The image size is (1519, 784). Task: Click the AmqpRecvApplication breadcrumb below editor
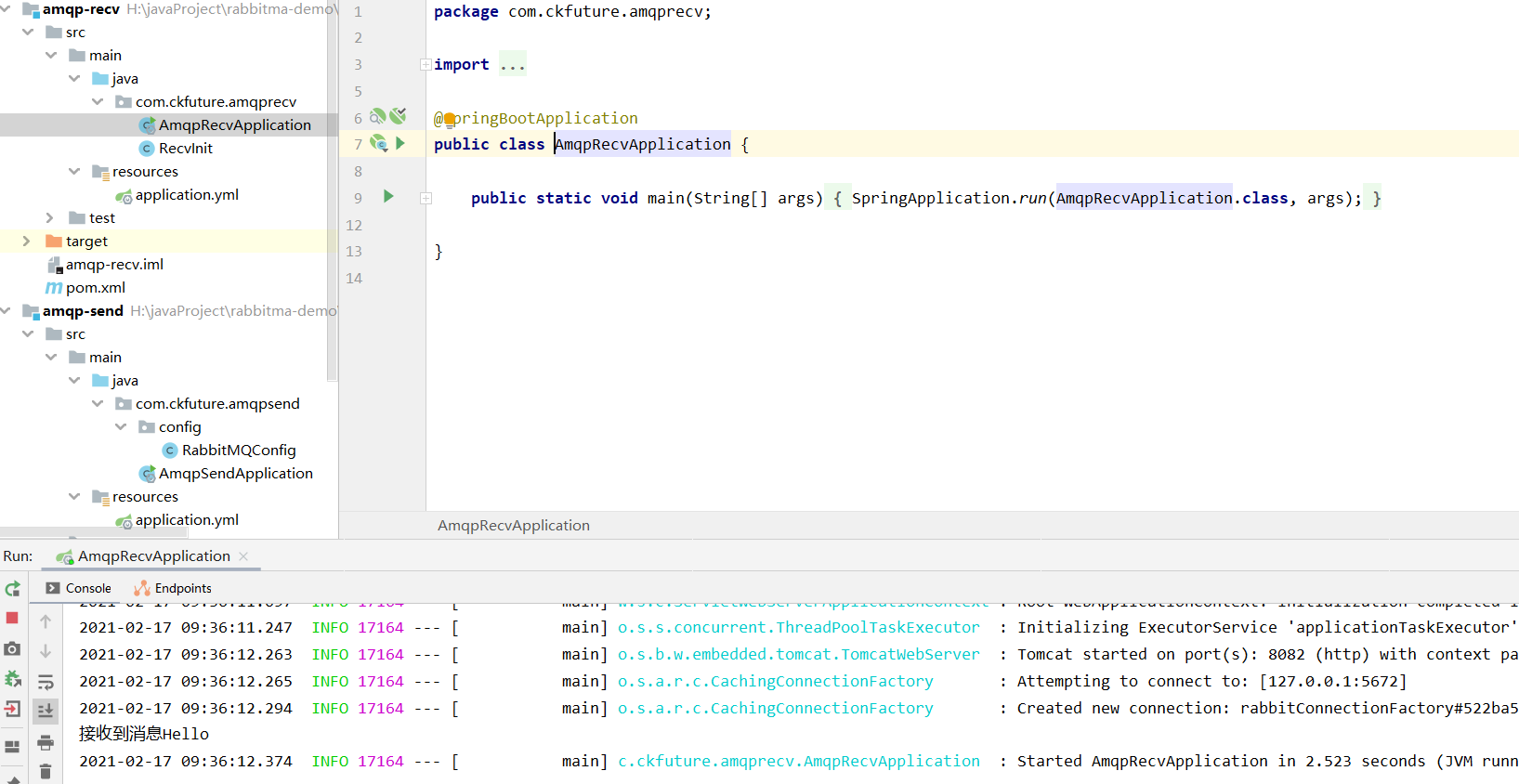pyautogui.click(x=514, y=525)
